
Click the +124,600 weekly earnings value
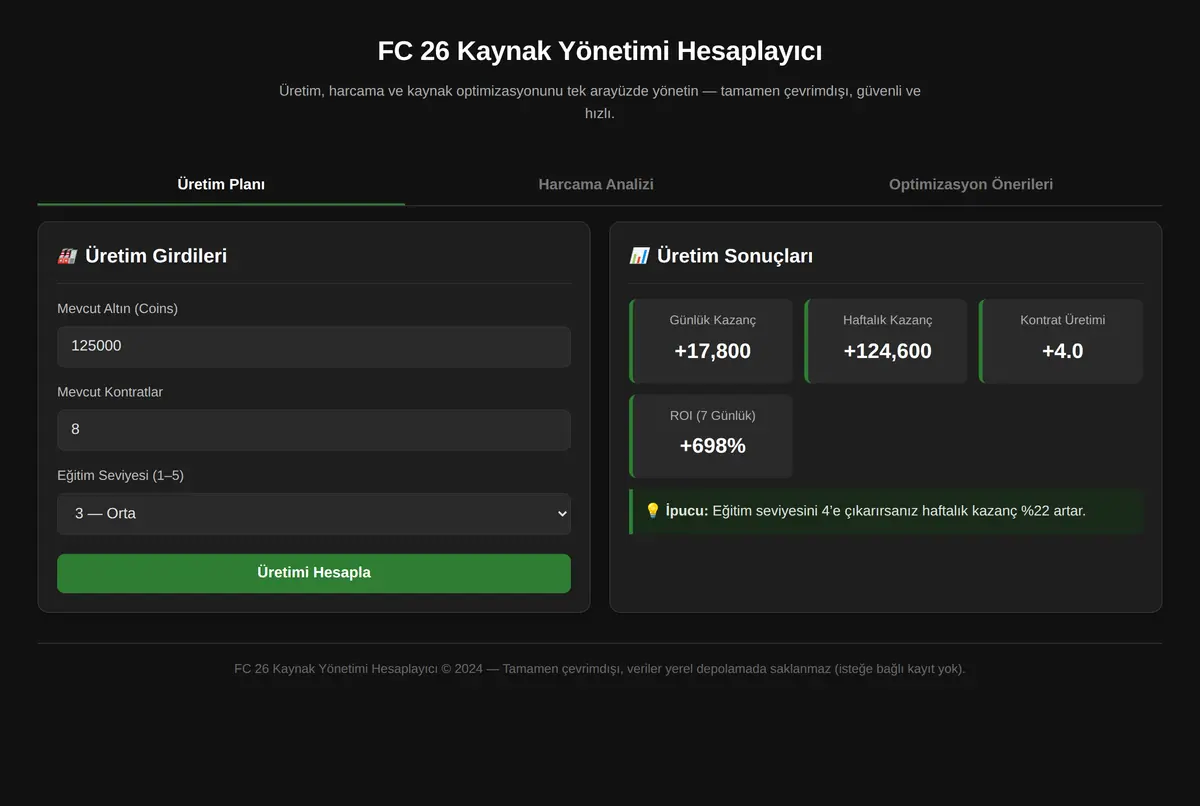click(x=888, y=351)
